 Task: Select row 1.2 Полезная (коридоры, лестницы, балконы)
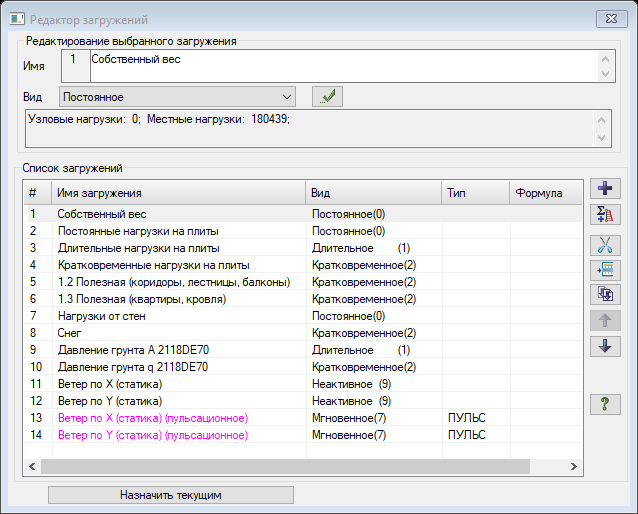[303, 282]
